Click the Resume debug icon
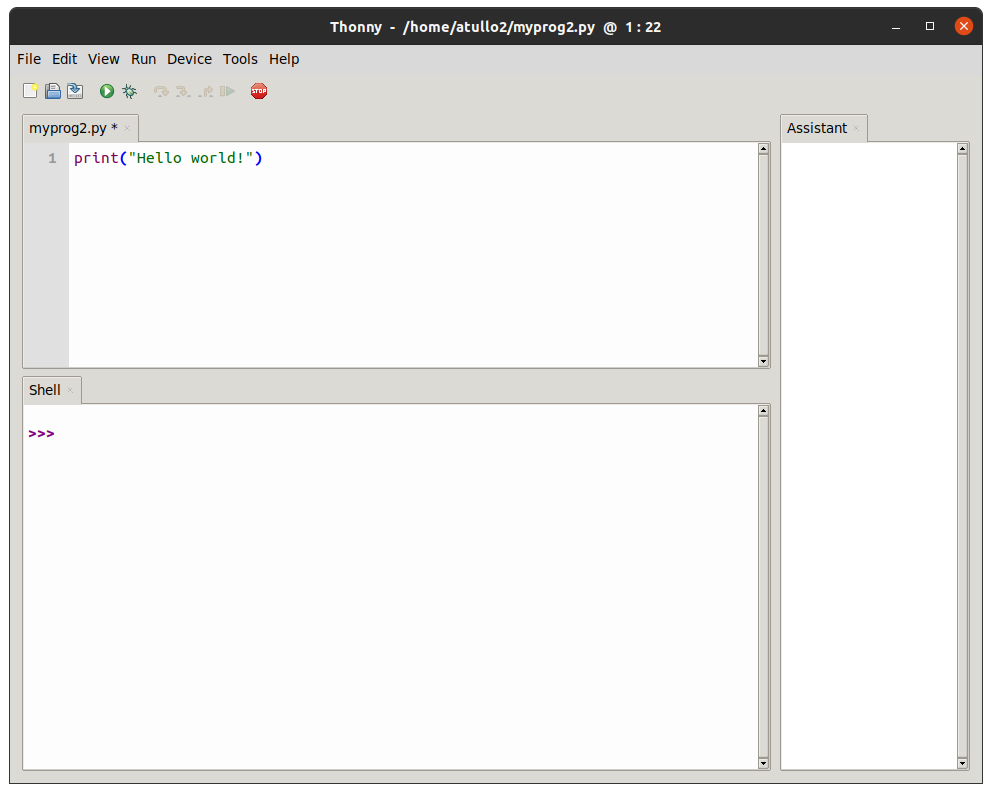The height and width of the screenshot is (793, 992). (227, 91)
